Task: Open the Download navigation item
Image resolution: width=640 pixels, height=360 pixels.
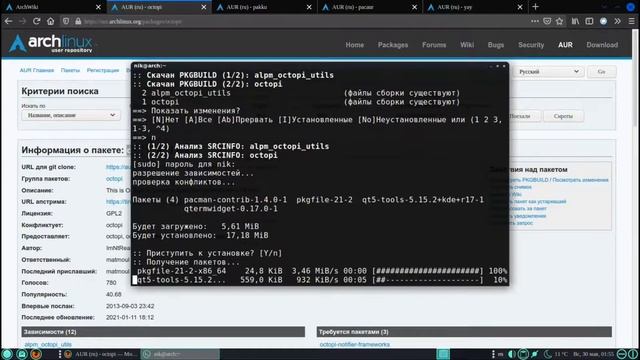Action: [x=602, y=45]
